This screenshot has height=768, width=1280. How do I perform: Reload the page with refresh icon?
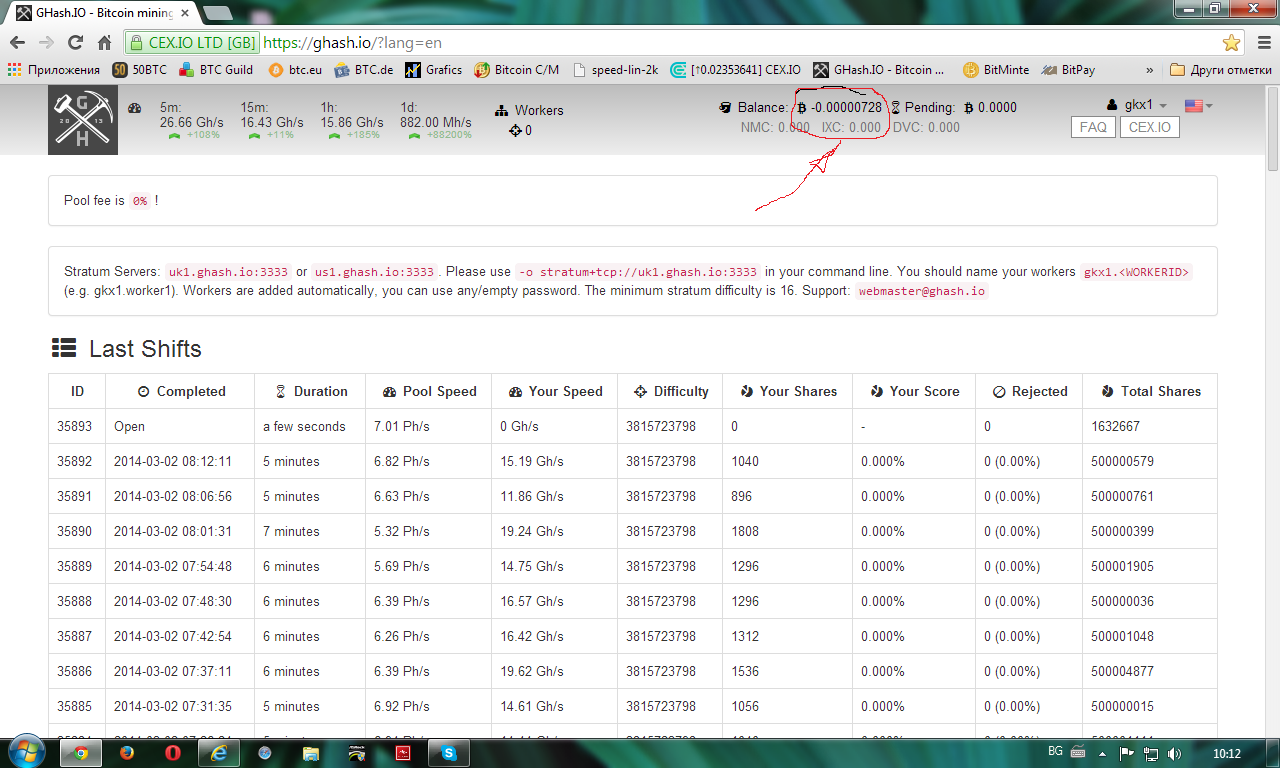click(75, 43)
